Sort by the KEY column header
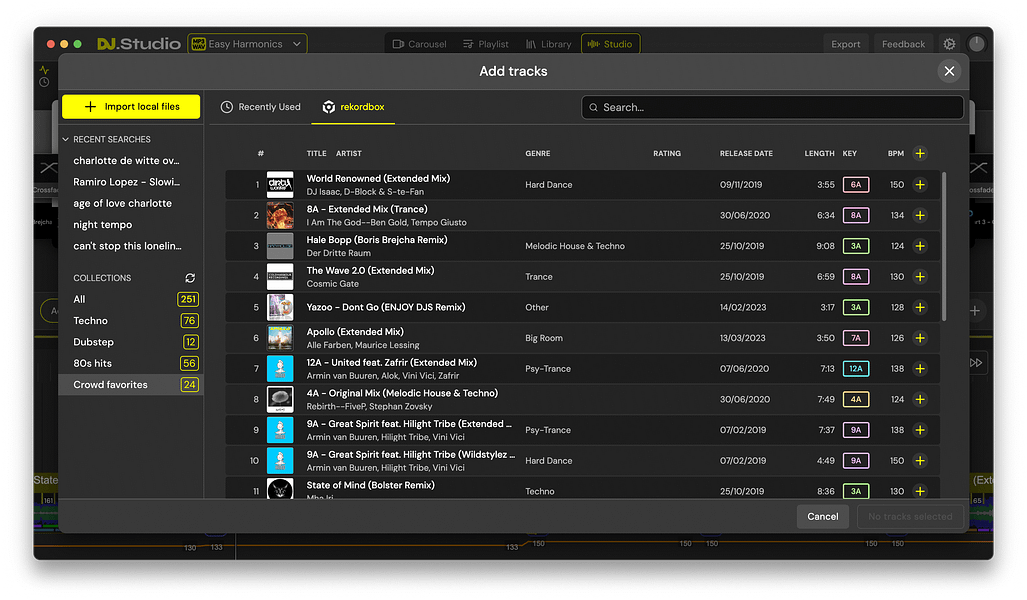The width and height of the screenshot is (1027, 600). click(850, 153)
